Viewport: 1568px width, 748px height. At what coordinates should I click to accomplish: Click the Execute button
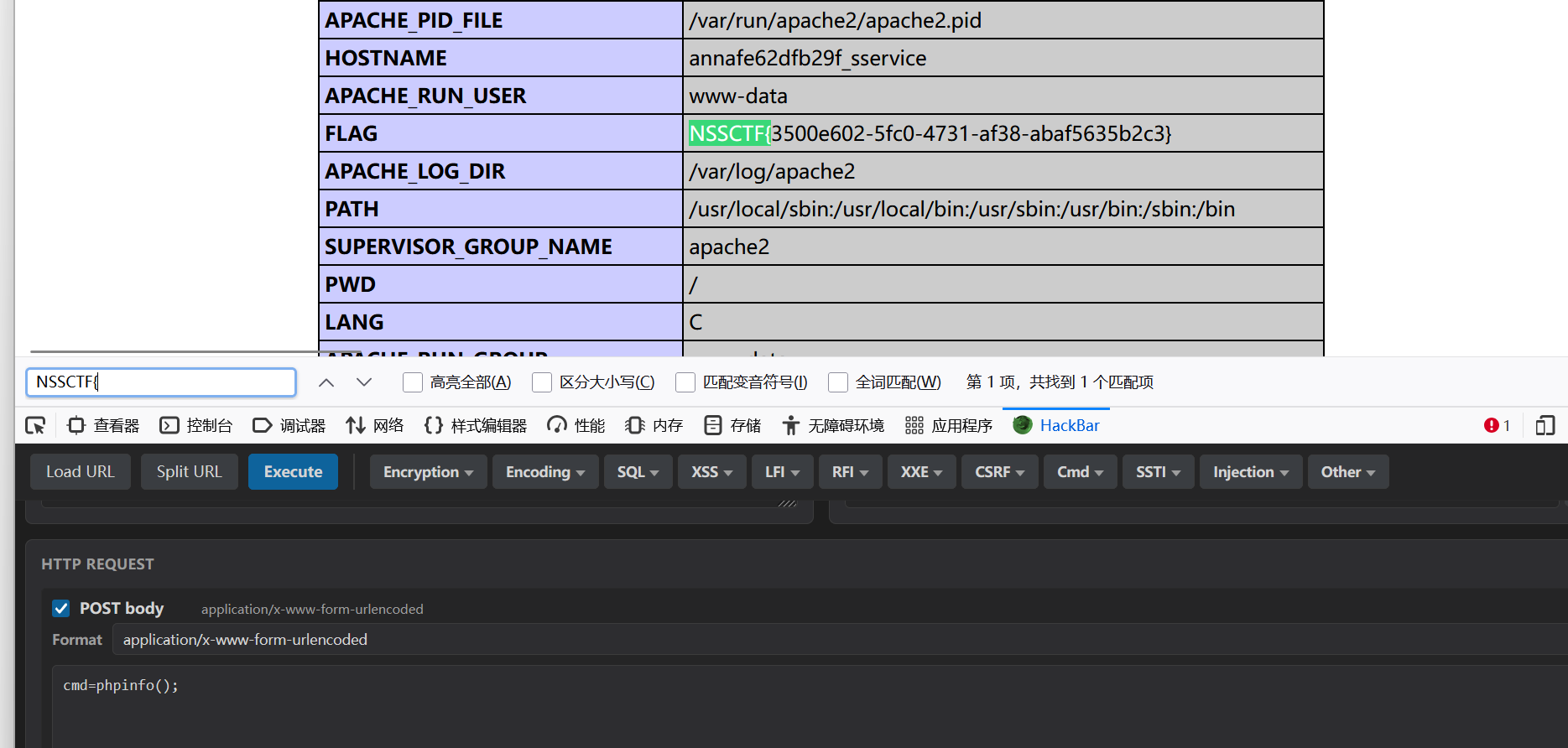pyautogui.click(x=293, y=472)
